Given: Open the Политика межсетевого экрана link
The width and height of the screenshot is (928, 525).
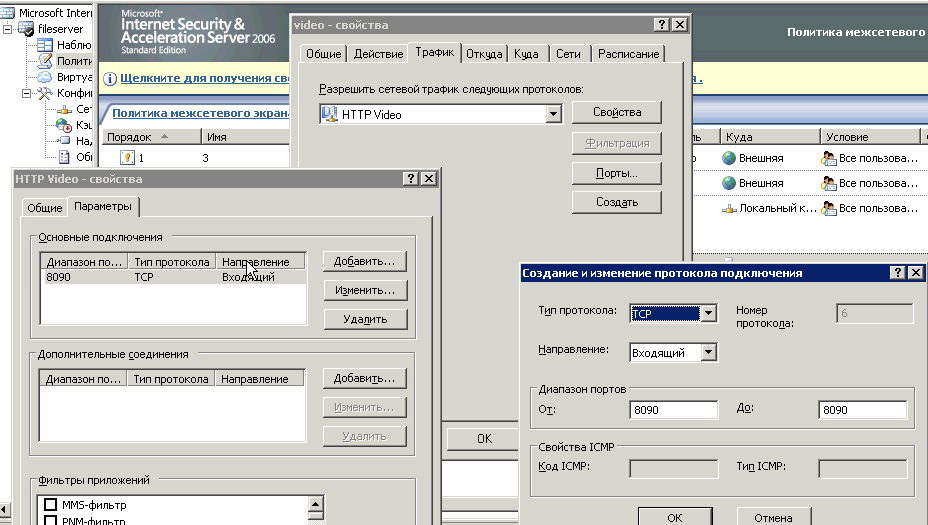Looking at the screenshot, I should [x=201, y=113].
